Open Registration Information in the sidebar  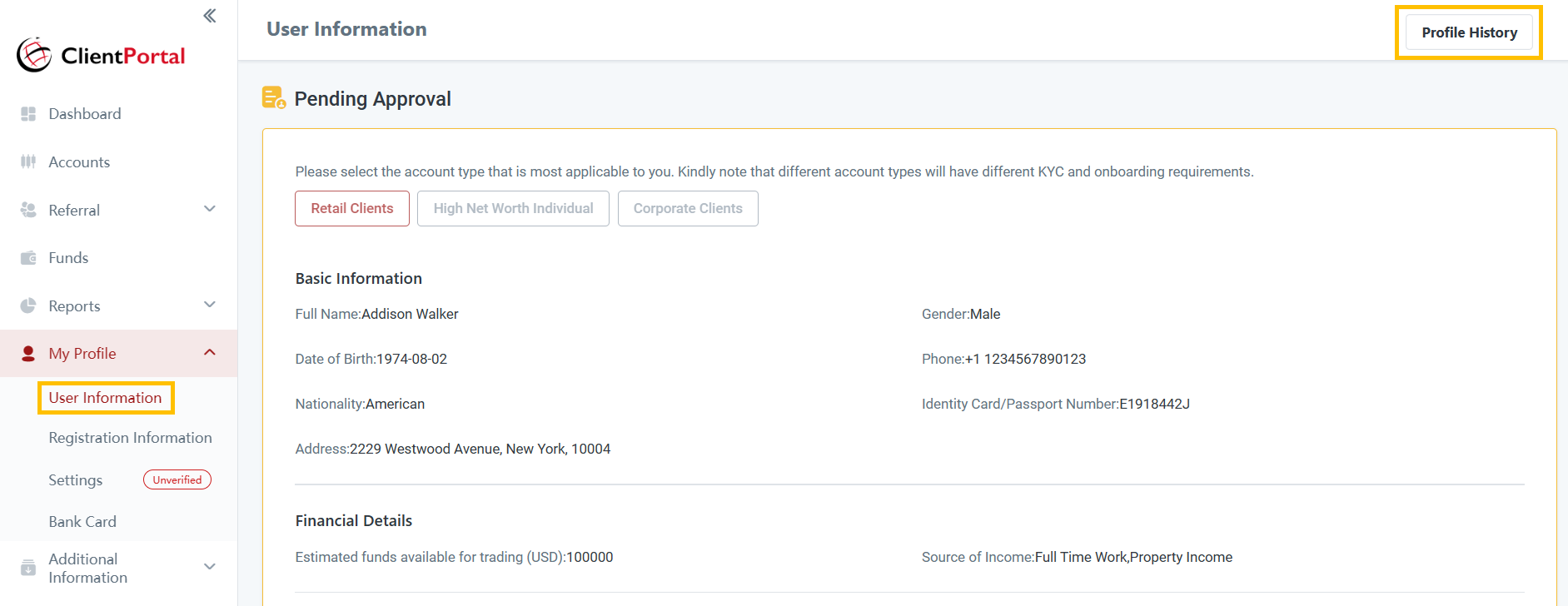pyautogui.click(x=130, y=438)
